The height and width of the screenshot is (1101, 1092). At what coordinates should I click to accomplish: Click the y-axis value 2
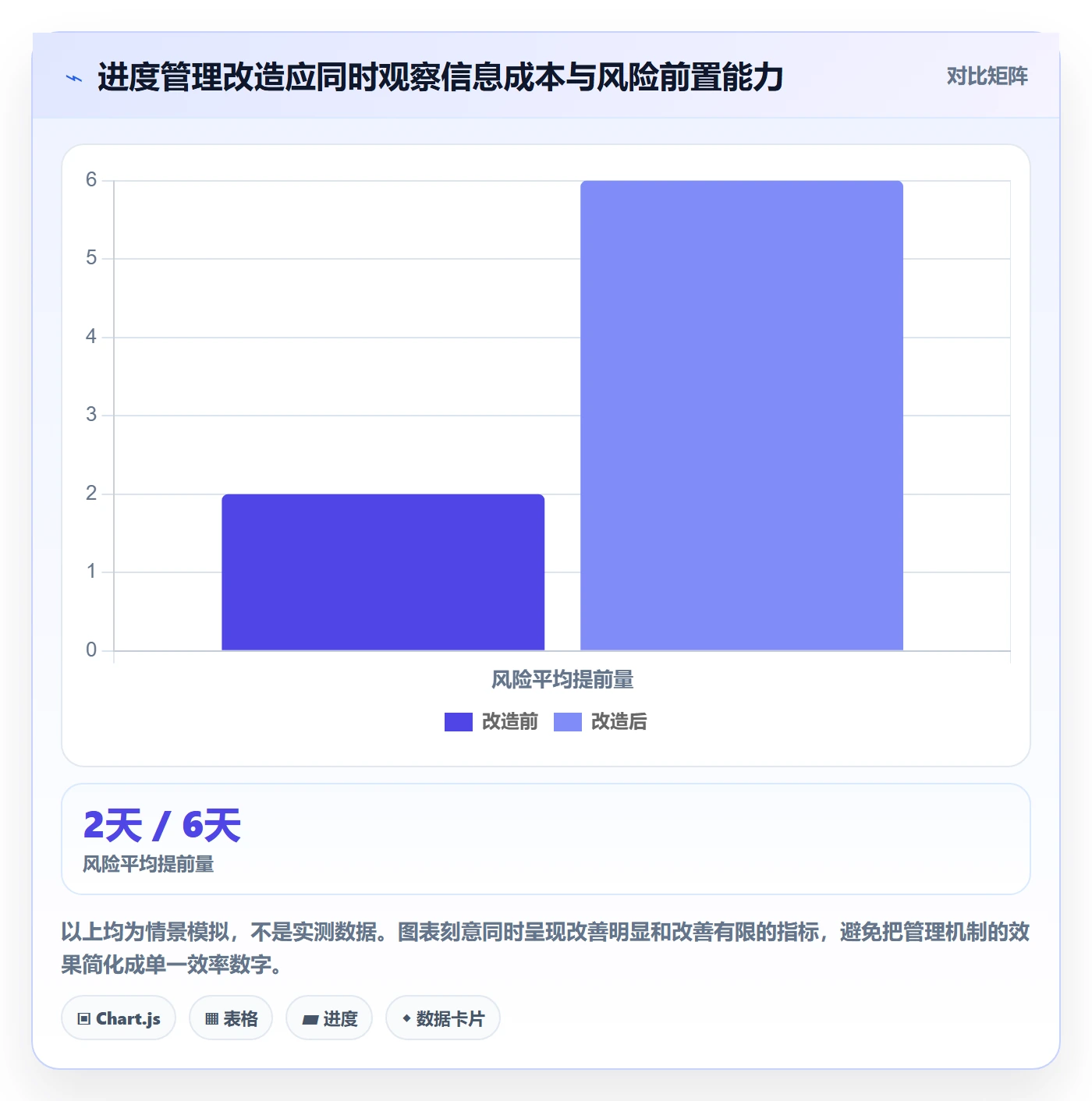tap(91, 494)
